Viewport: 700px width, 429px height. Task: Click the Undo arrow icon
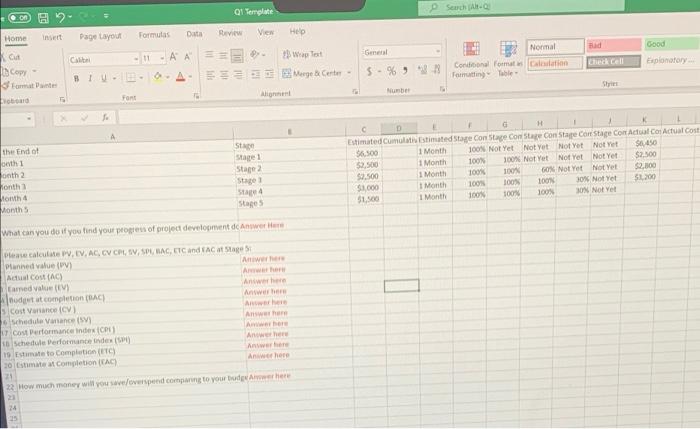coord(60,17)
